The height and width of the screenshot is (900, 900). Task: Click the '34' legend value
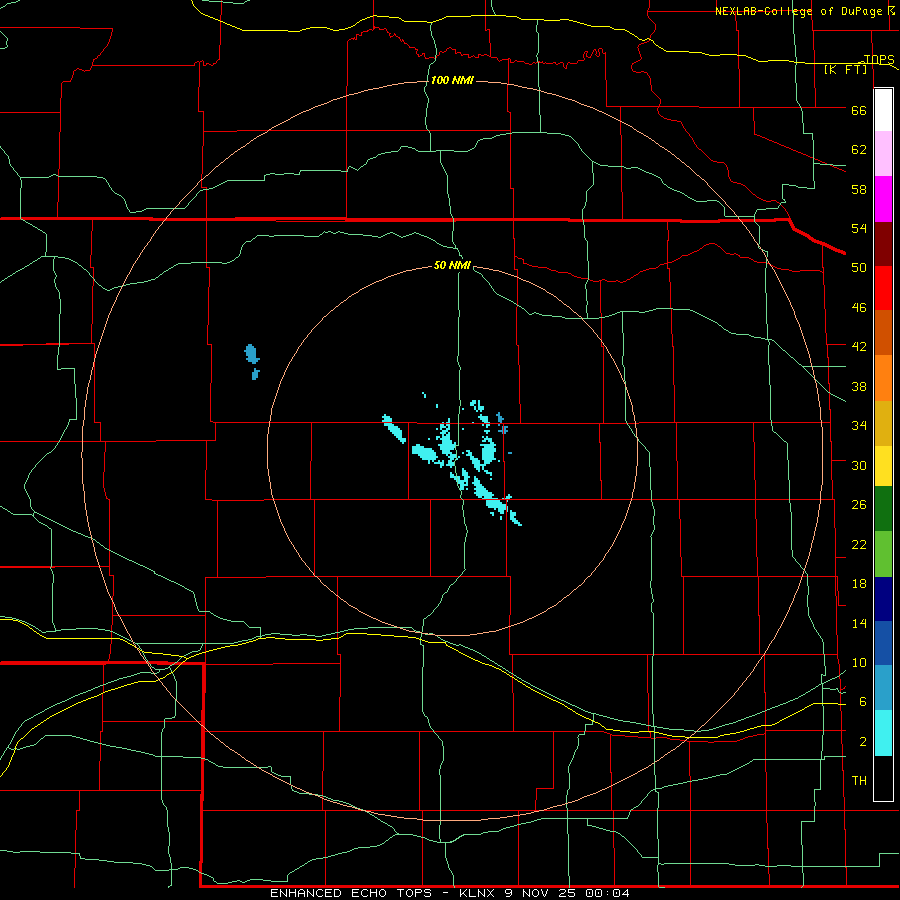(859, 426)
